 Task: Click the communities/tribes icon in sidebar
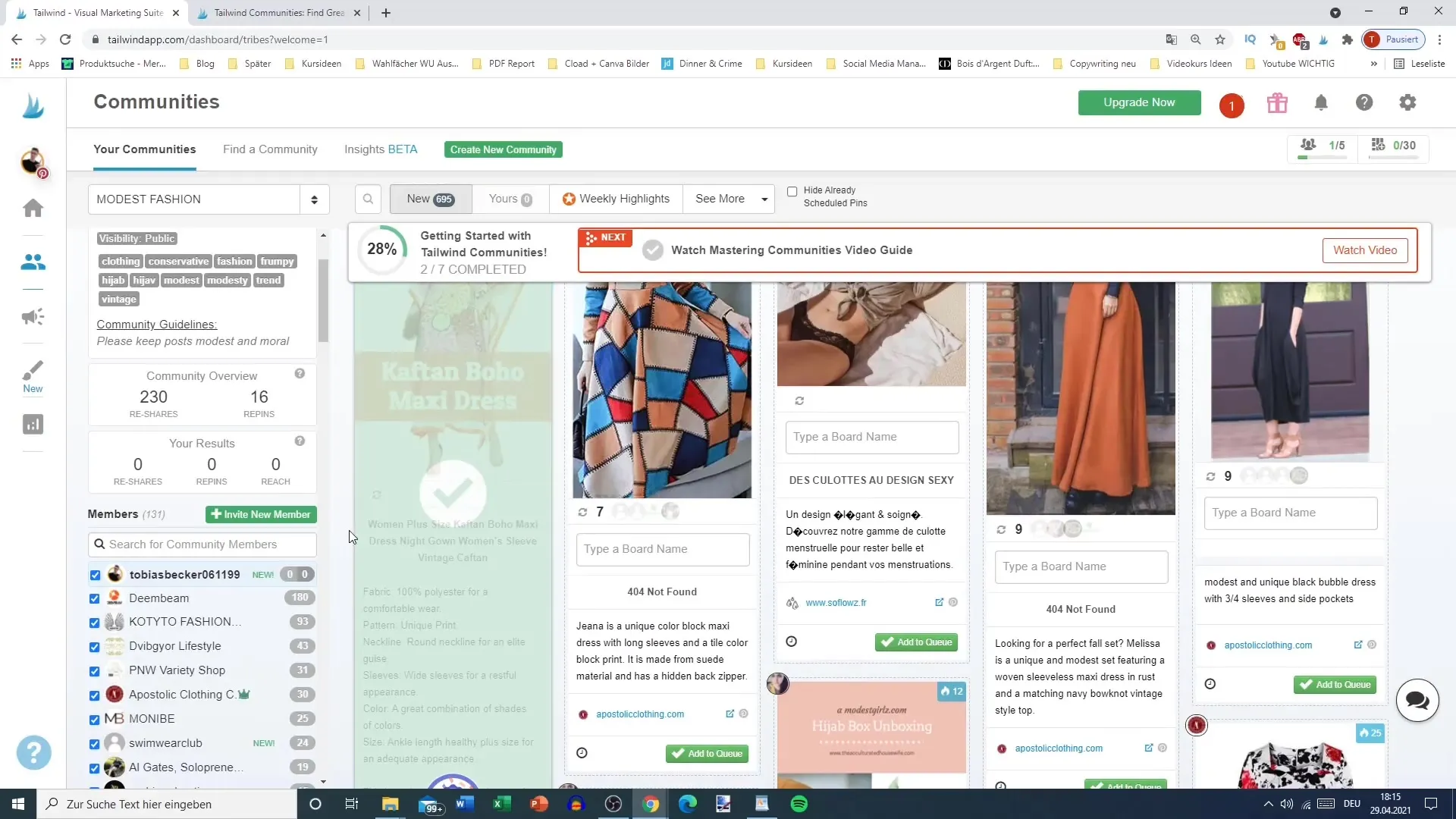(33, 261)
